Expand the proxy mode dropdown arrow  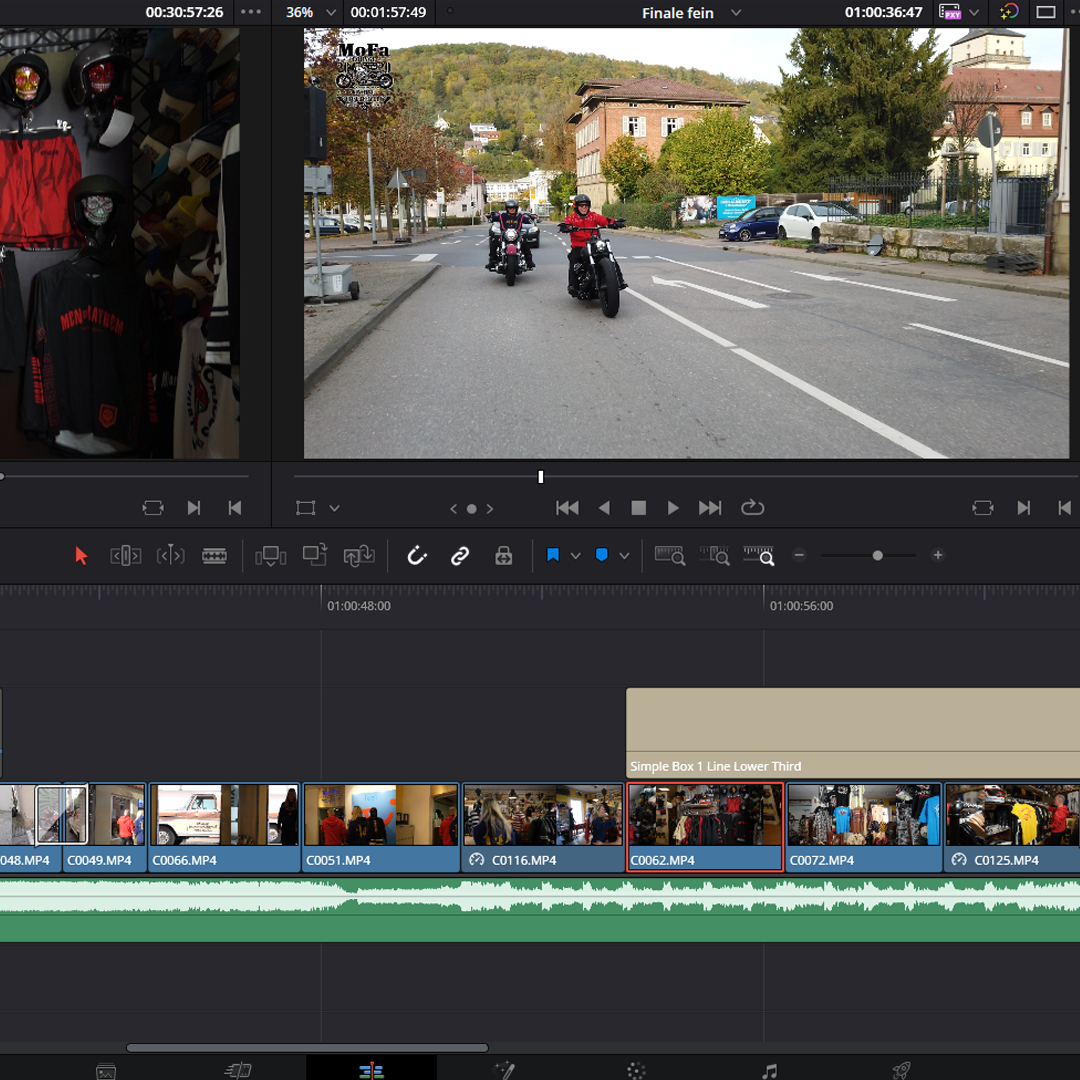pos(974,12)
